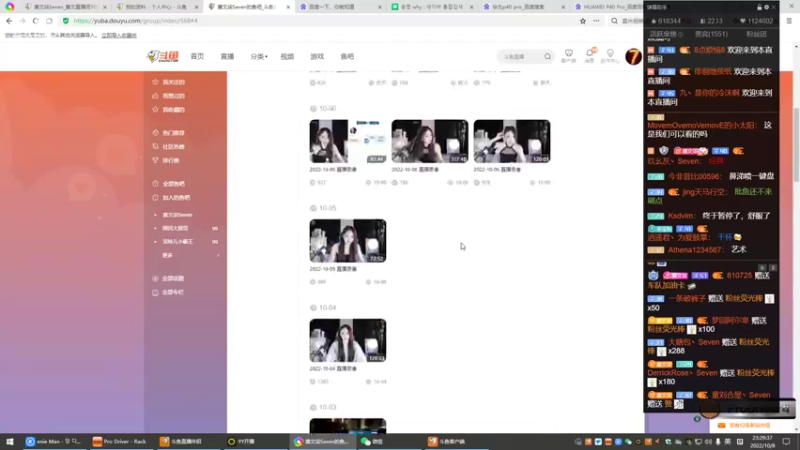The height and width of the screenshot is (450, 800).
Task: Close the 百度一下 browser tab
Action: click(380, 7)
